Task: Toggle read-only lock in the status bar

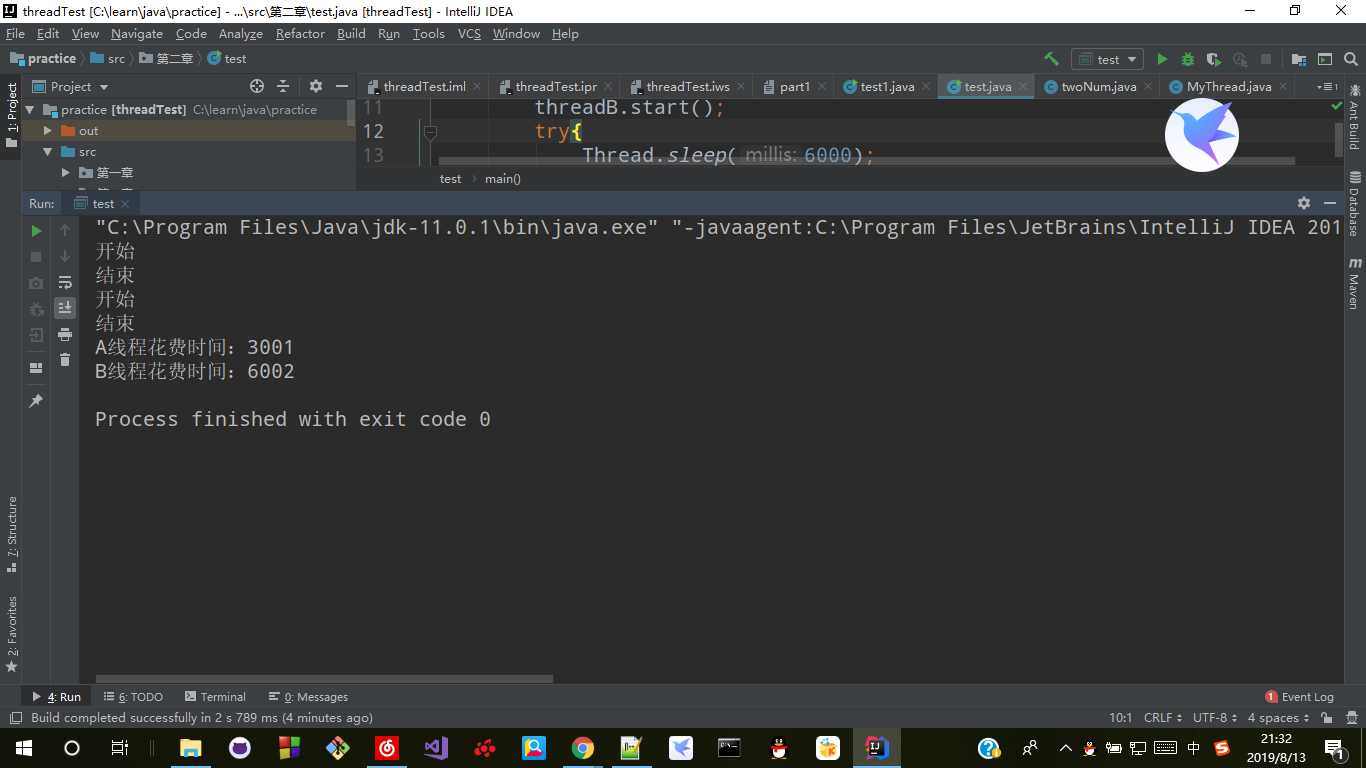Action: tap(1327, 718)
